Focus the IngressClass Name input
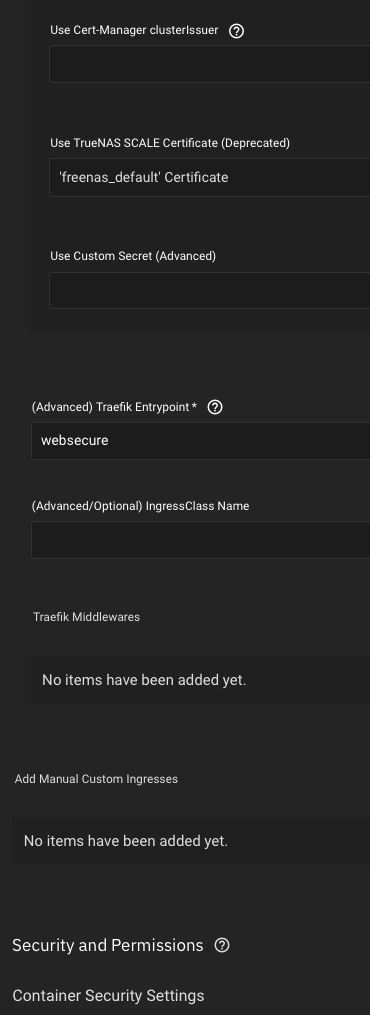370x1015 pixels. click(x=201, y=540)
